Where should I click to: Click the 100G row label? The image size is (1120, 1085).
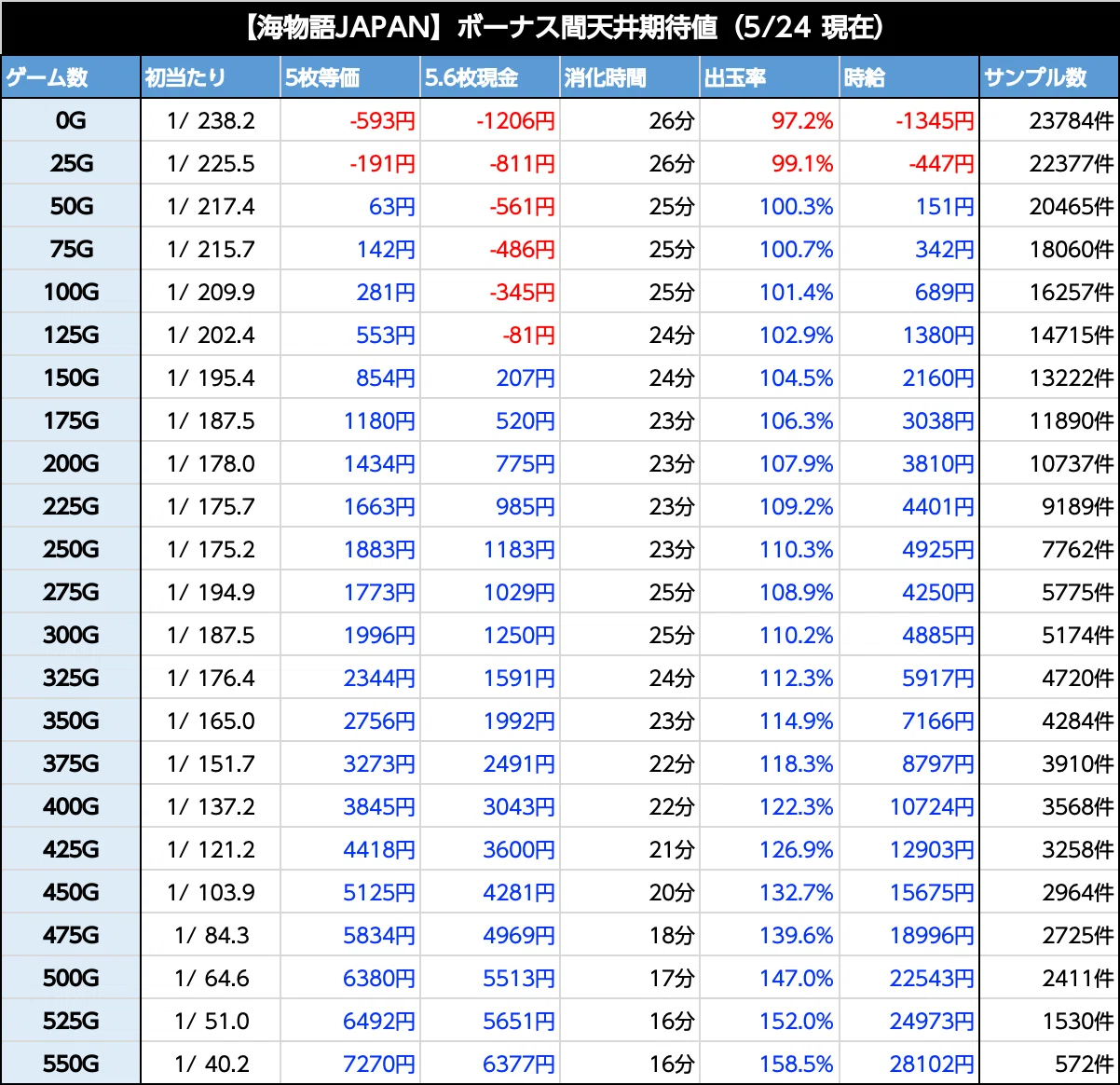71,292
